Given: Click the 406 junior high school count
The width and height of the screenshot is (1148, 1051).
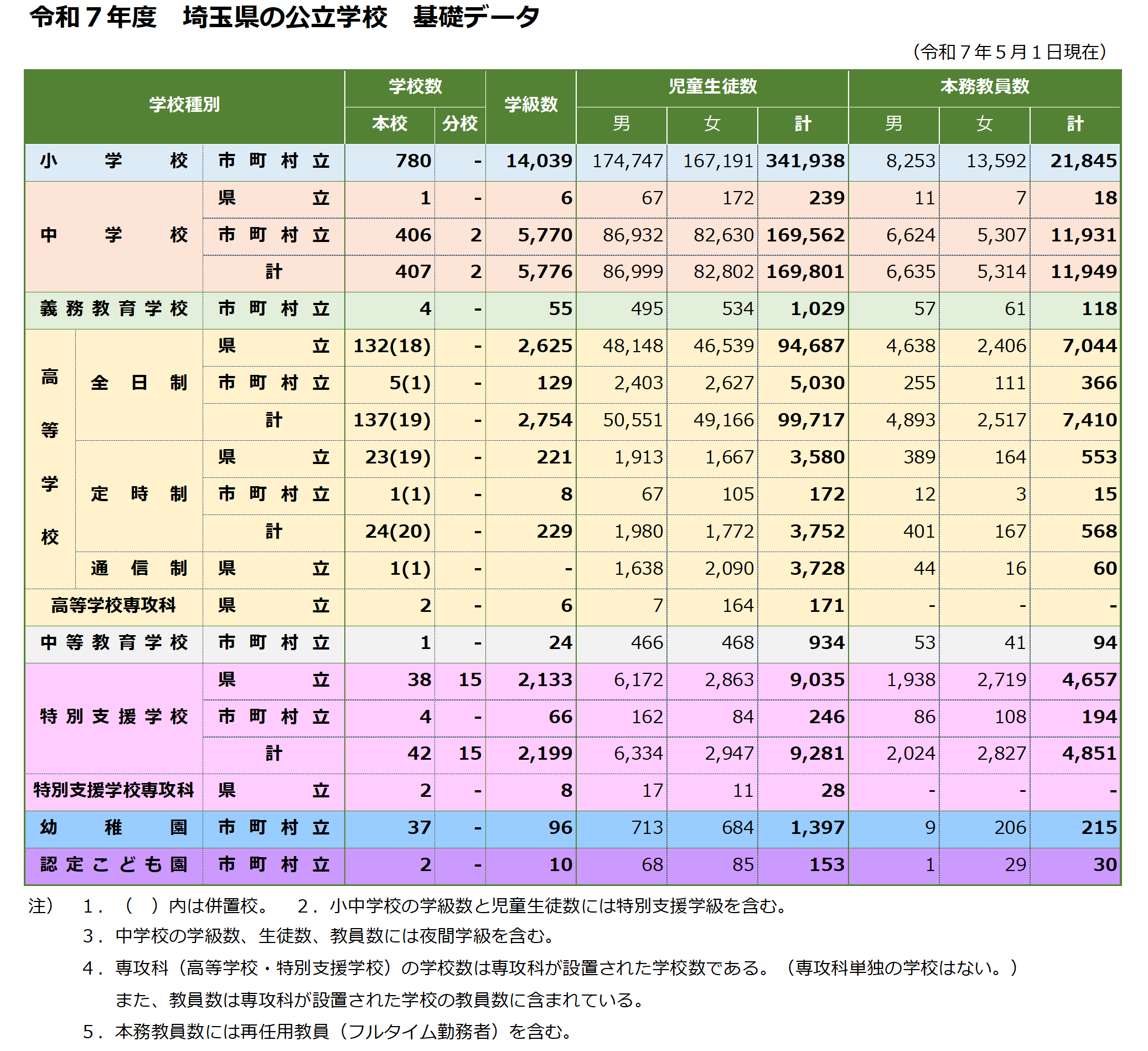Looking at the screenshot, I should coord(390,235).
